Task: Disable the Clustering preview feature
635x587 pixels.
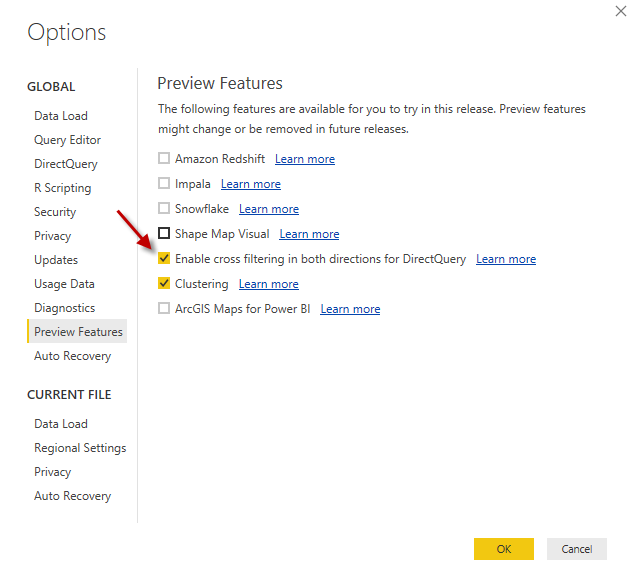Action: (164, 284)
